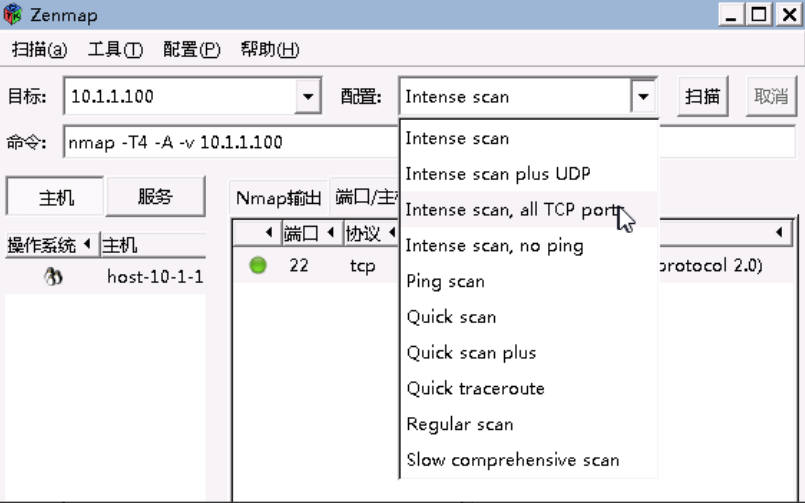
Task: Switch to the 端口/主机 tab
Action: pos(366,197)
